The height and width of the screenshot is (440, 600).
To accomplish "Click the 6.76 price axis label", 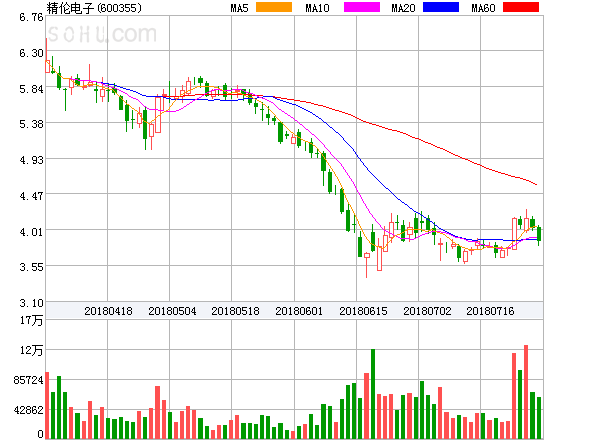I will click(x=31, y=17).
